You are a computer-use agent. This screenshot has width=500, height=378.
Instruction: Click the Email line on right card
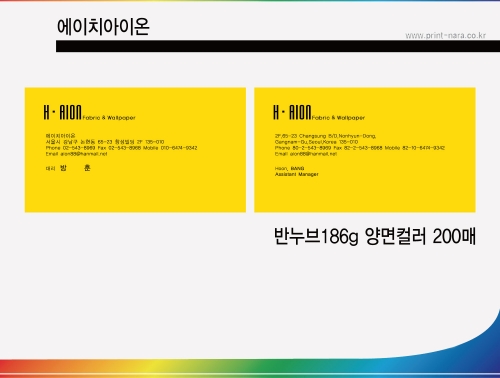click(x=306, y=154)
